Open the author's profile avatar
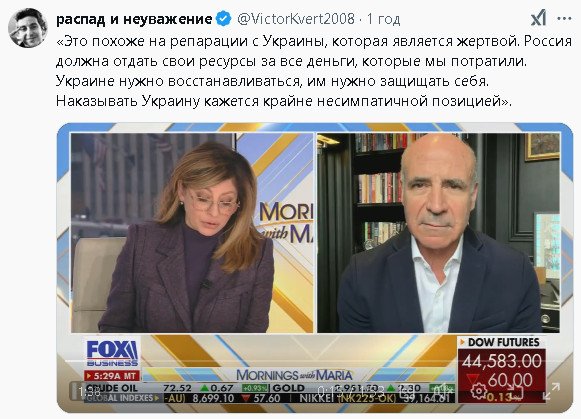 (28, 28)
